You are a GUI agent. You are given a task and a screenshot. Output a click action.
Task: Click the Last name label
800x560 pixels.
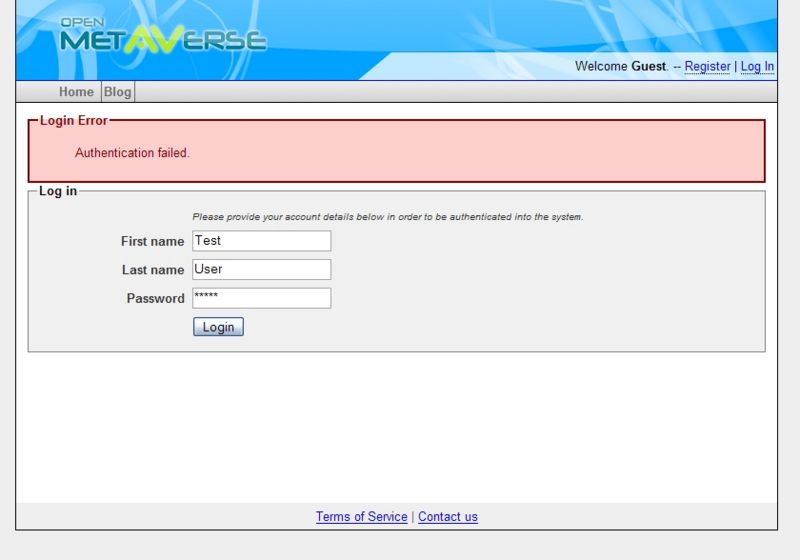(x=152, y=270)
